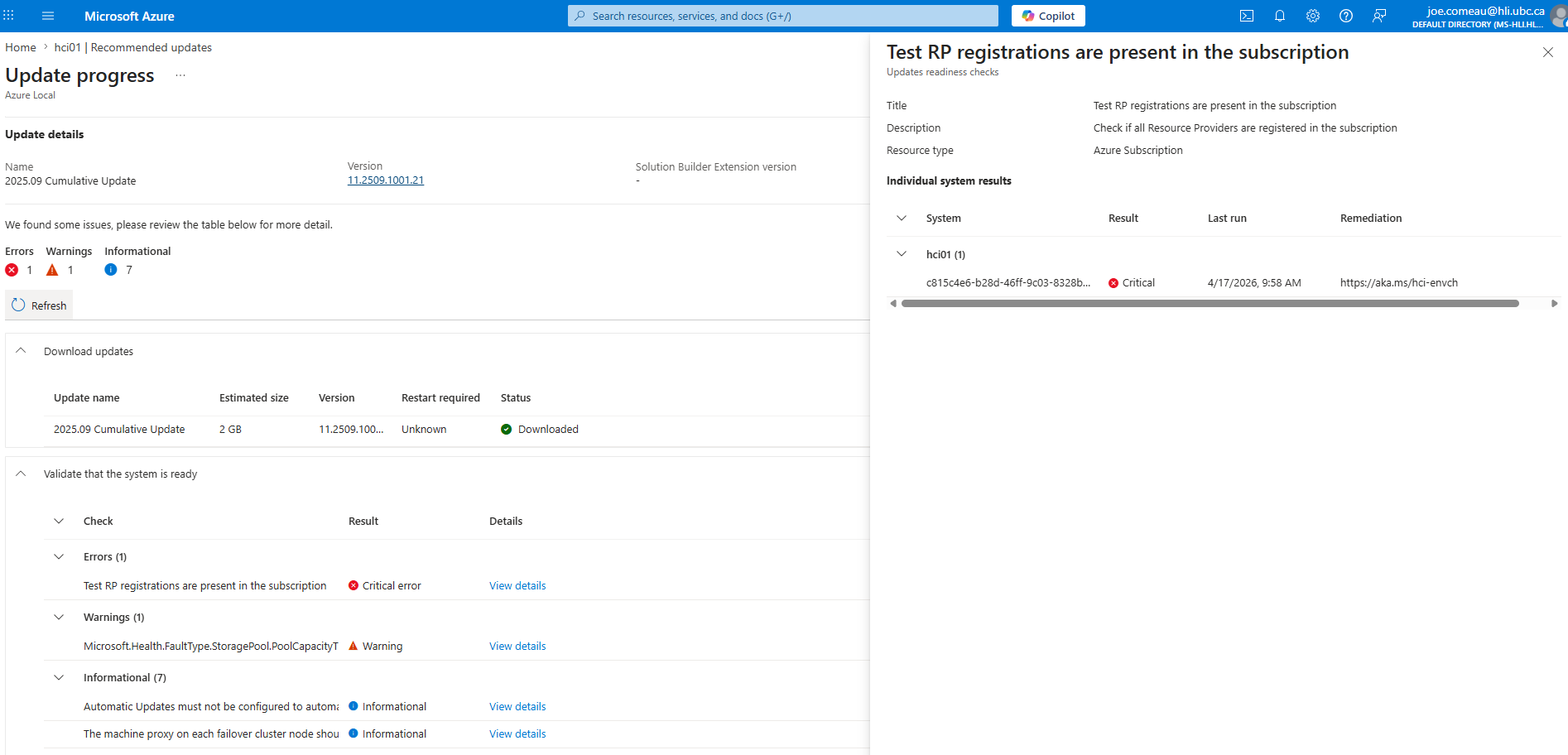
Task: Collapse the Download updates section
Action: [22, 351]
